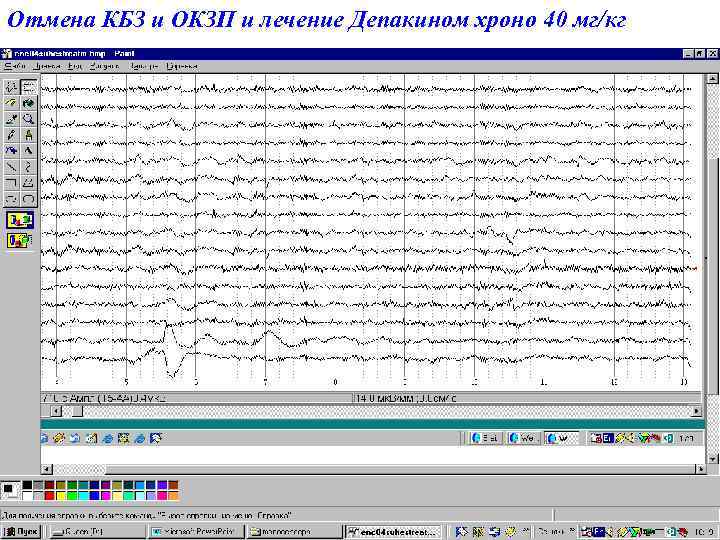Pick the black color swatch
Screen dimensions: 720x540
click(28, 485)
